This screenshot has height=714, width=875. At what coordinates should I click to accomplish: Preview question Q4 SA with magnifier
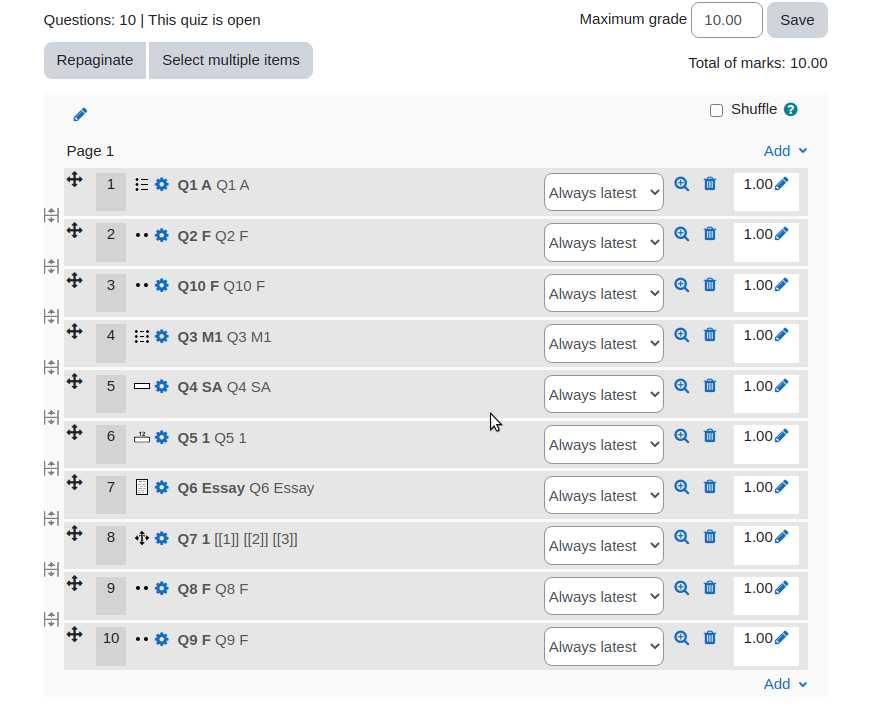pyautogui.click(x=681, y=386)
